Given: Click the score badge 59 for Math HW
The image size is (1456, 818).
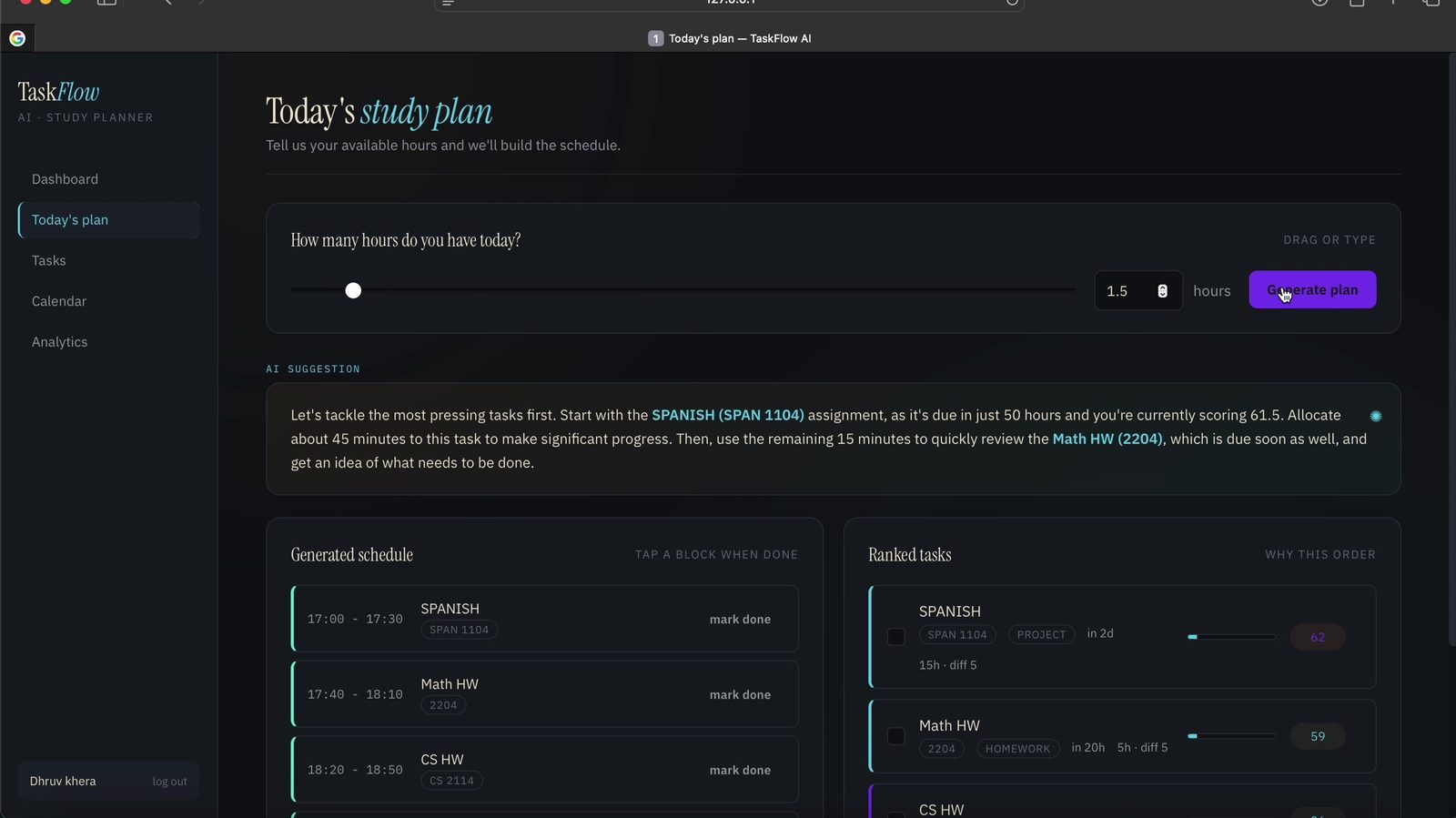Looking at the screenshot, I should point(1318,736).
